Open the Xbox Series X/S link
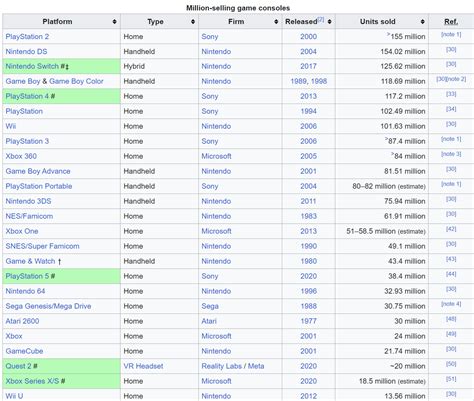Screen dimensions: 474x401 tap(32, 381)
